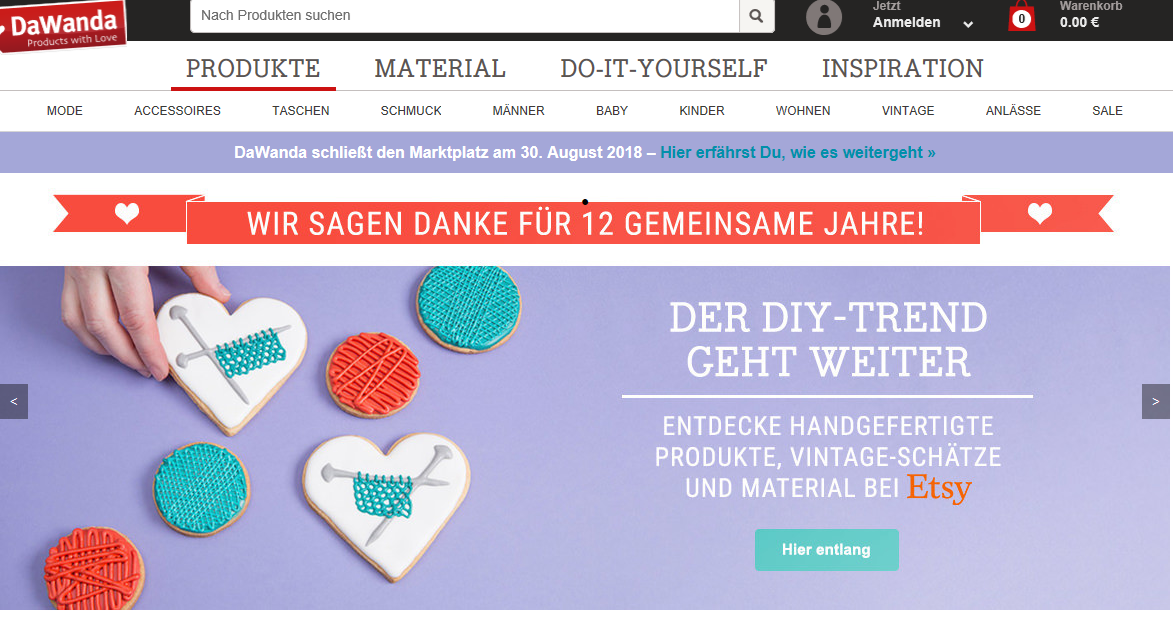Go to homepage via DaWanda logo
The height and width of the screenshot is (620, 1173).
point(64,25)
